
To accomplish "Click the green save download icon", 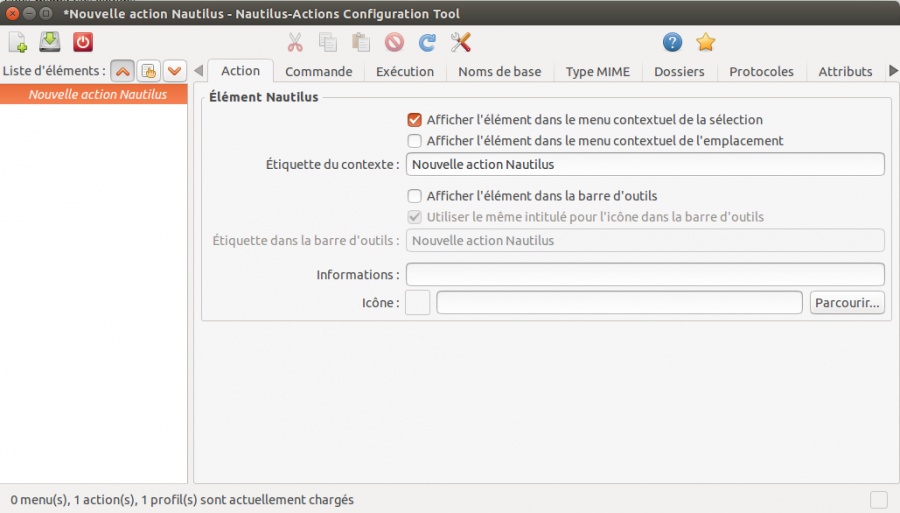I will (x=50, y=42).
